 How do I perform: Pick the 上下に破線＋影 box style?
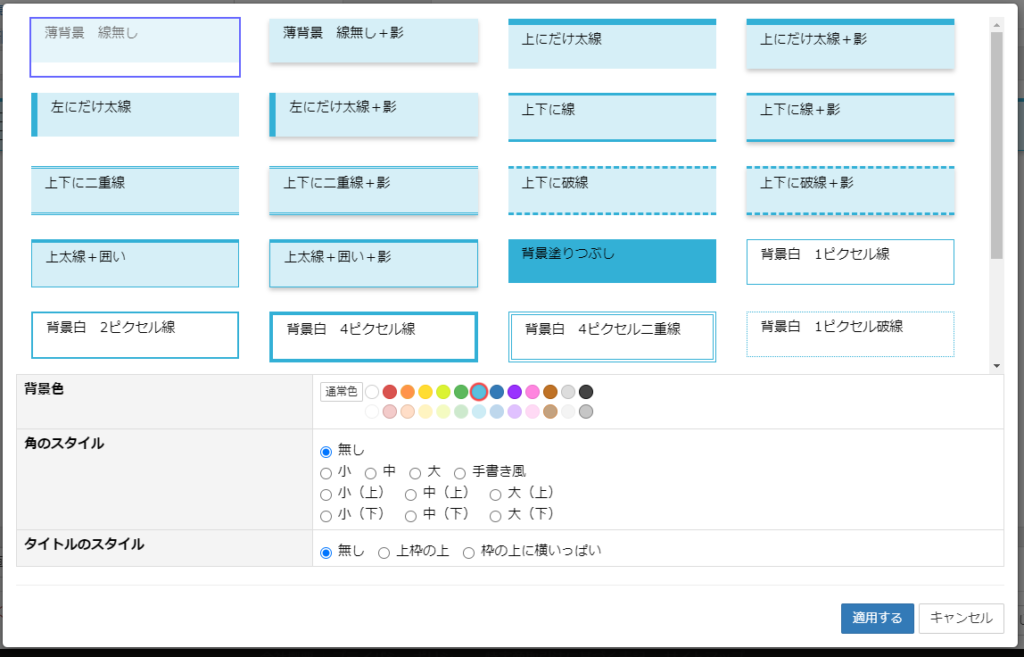[850, 190]
